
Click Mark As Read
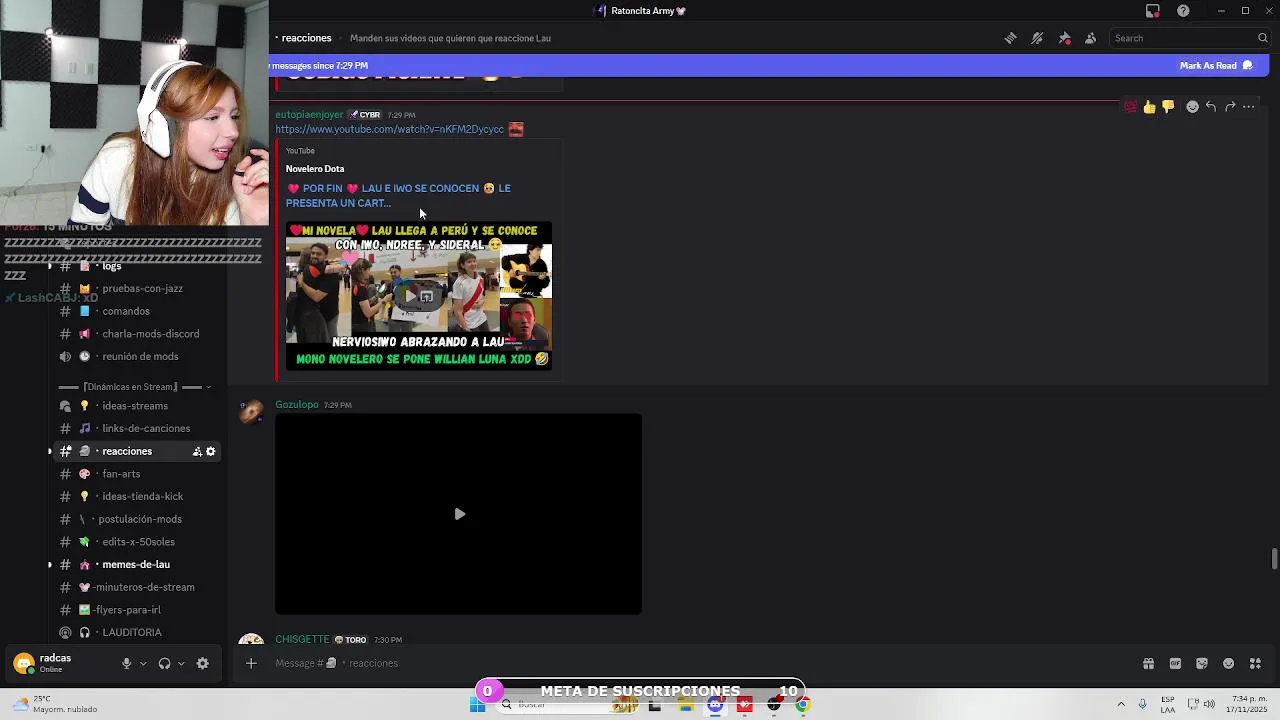point(1216,66)
